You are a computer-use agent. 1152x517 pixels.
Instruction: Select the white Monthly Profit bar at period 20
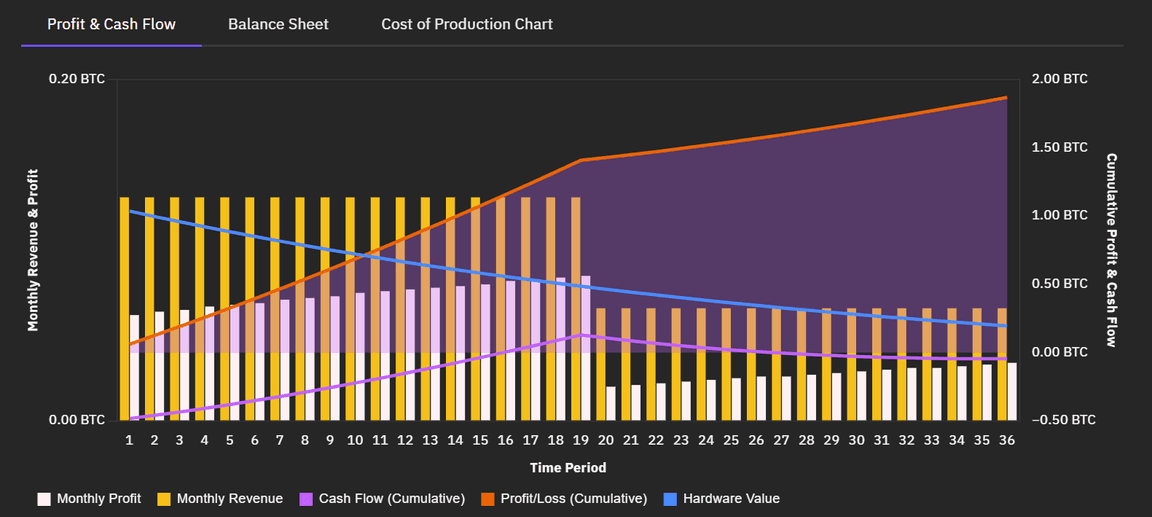pos(611,402)
